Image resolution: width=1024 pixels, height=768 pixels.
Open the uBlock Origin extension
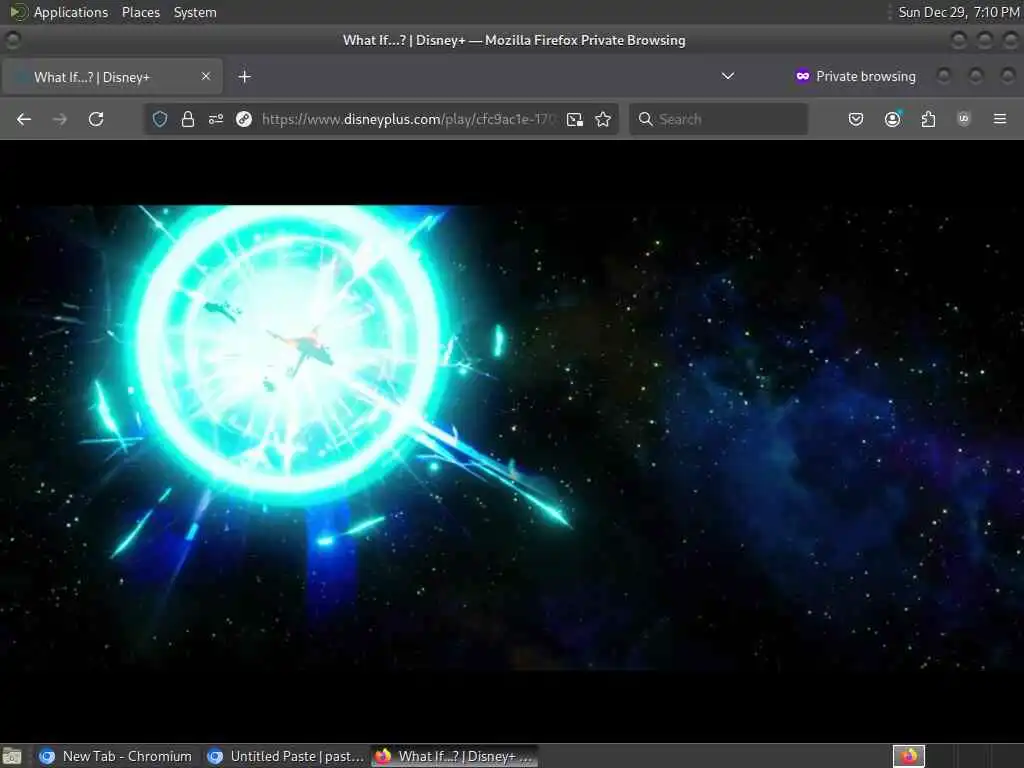[x=963, y=119]
